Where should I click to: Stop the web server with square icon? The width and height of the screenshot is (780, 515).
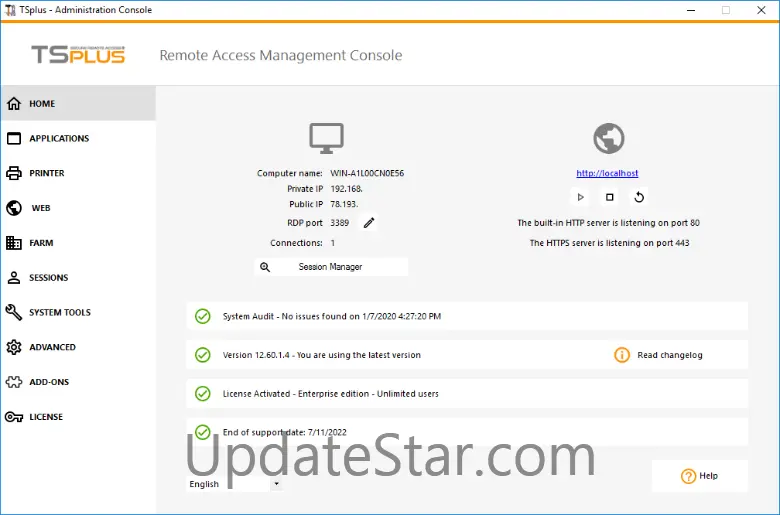(609, 197)
